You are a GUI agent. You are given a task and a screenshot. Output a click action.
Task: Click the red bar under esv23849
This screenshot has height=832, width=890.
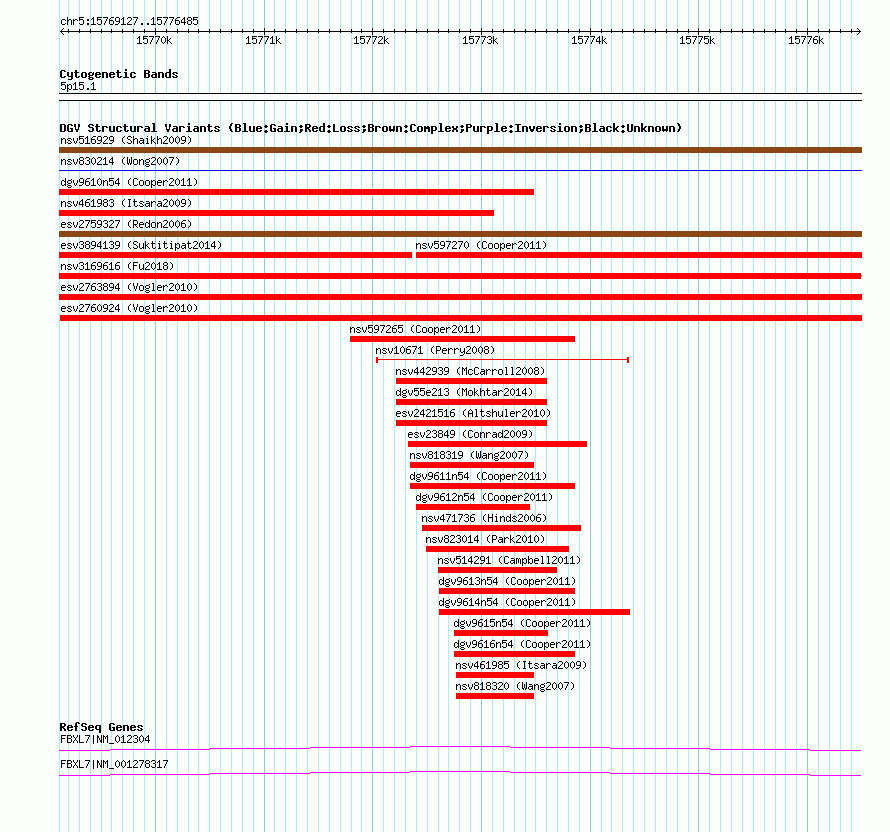tap(497, 444)
